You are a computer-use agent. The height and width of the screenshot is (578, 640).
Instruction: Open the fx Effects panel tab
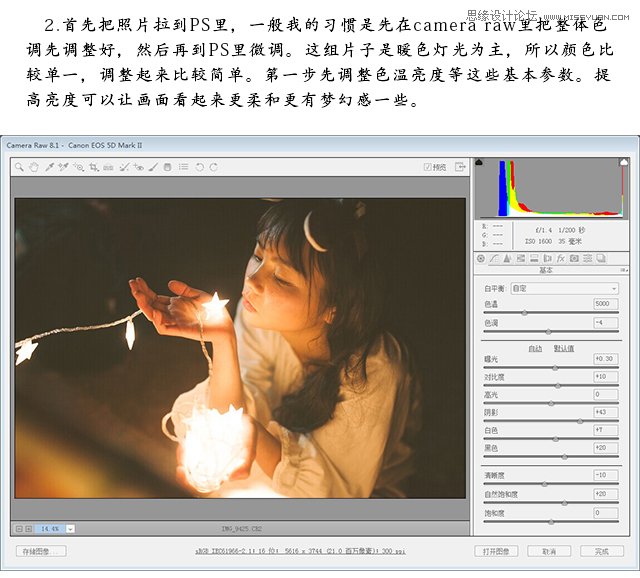560,258
